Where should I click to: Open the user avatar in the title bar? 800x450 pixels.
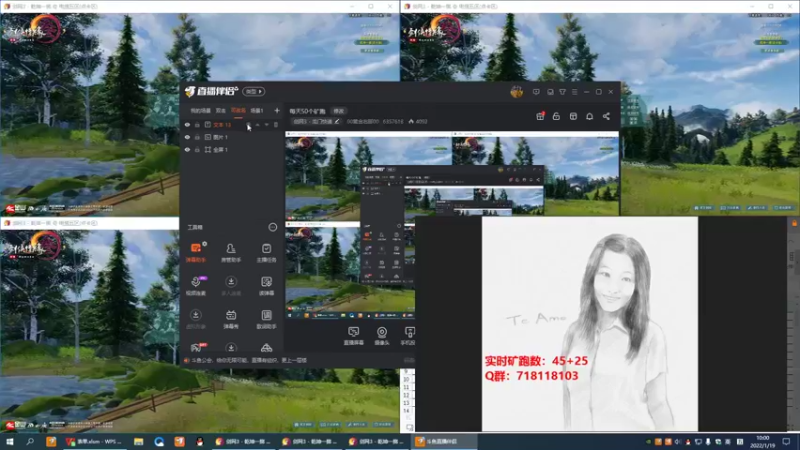click(x=516, y=92)
